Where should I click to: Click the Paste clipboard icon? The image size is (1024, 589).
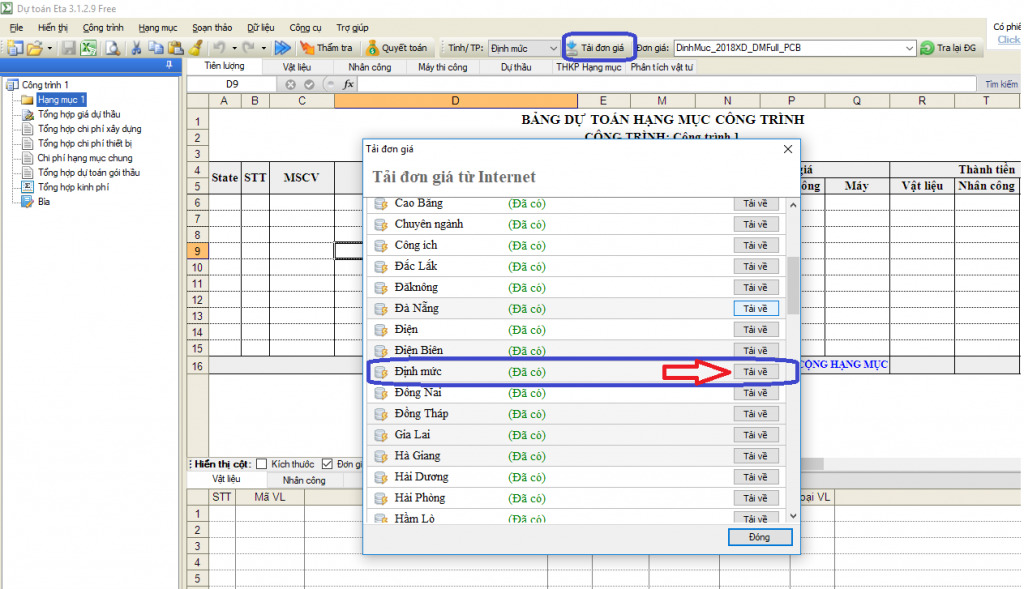point(176,47)
